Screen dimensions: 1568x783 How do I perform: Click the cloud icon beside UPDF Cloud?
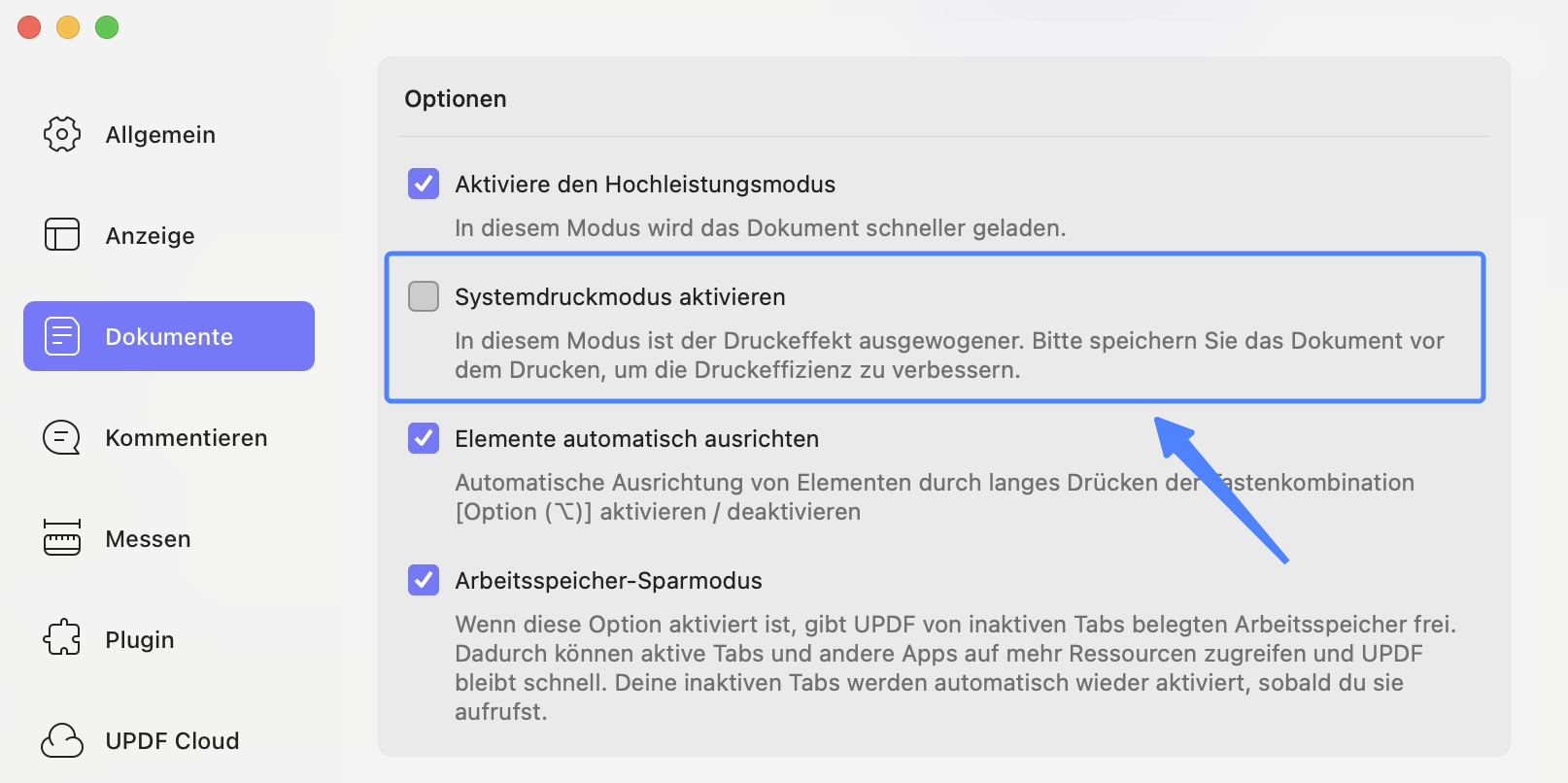point(62,740)
